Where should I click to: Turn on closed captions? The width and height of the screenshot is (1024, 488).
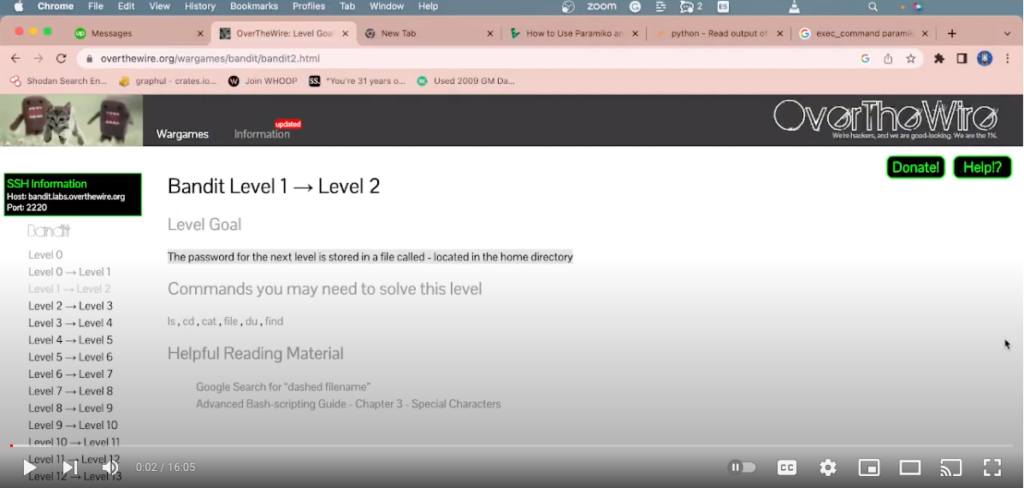click(x=787, y=467)
